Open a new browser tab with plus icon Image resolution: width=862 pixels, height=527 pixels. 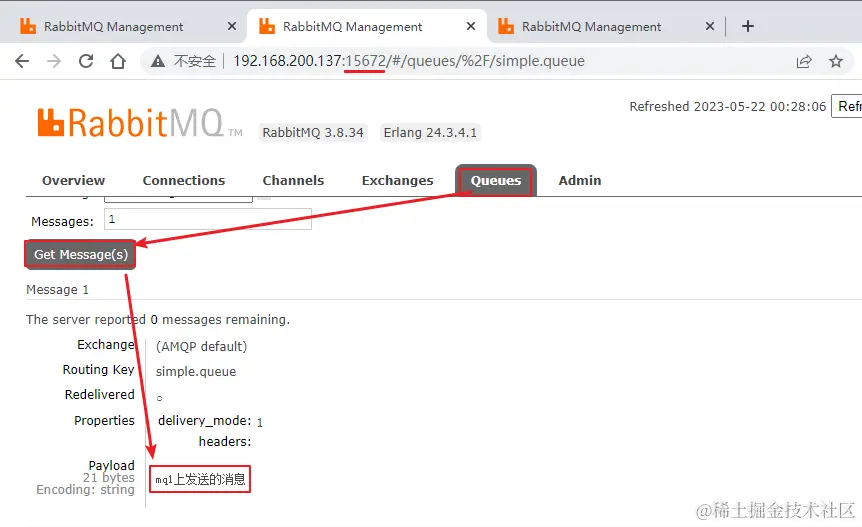(748, 26)
